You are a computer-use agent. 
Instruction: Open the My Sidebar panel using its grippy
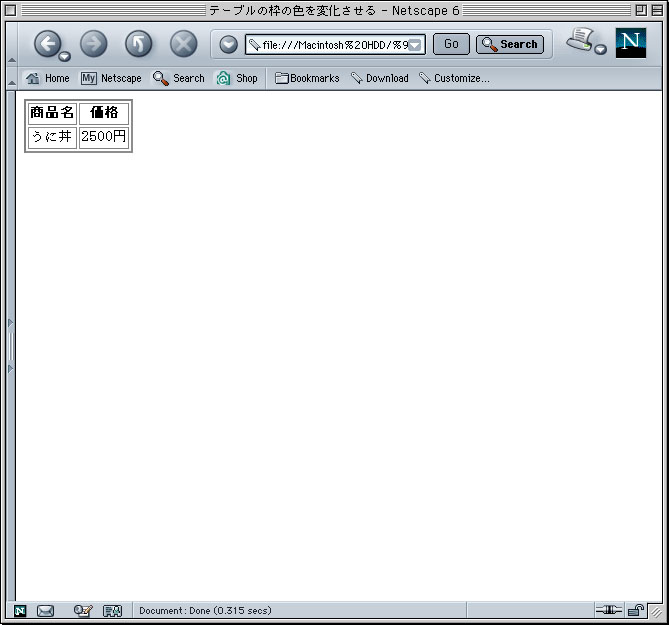coord(11,346)
